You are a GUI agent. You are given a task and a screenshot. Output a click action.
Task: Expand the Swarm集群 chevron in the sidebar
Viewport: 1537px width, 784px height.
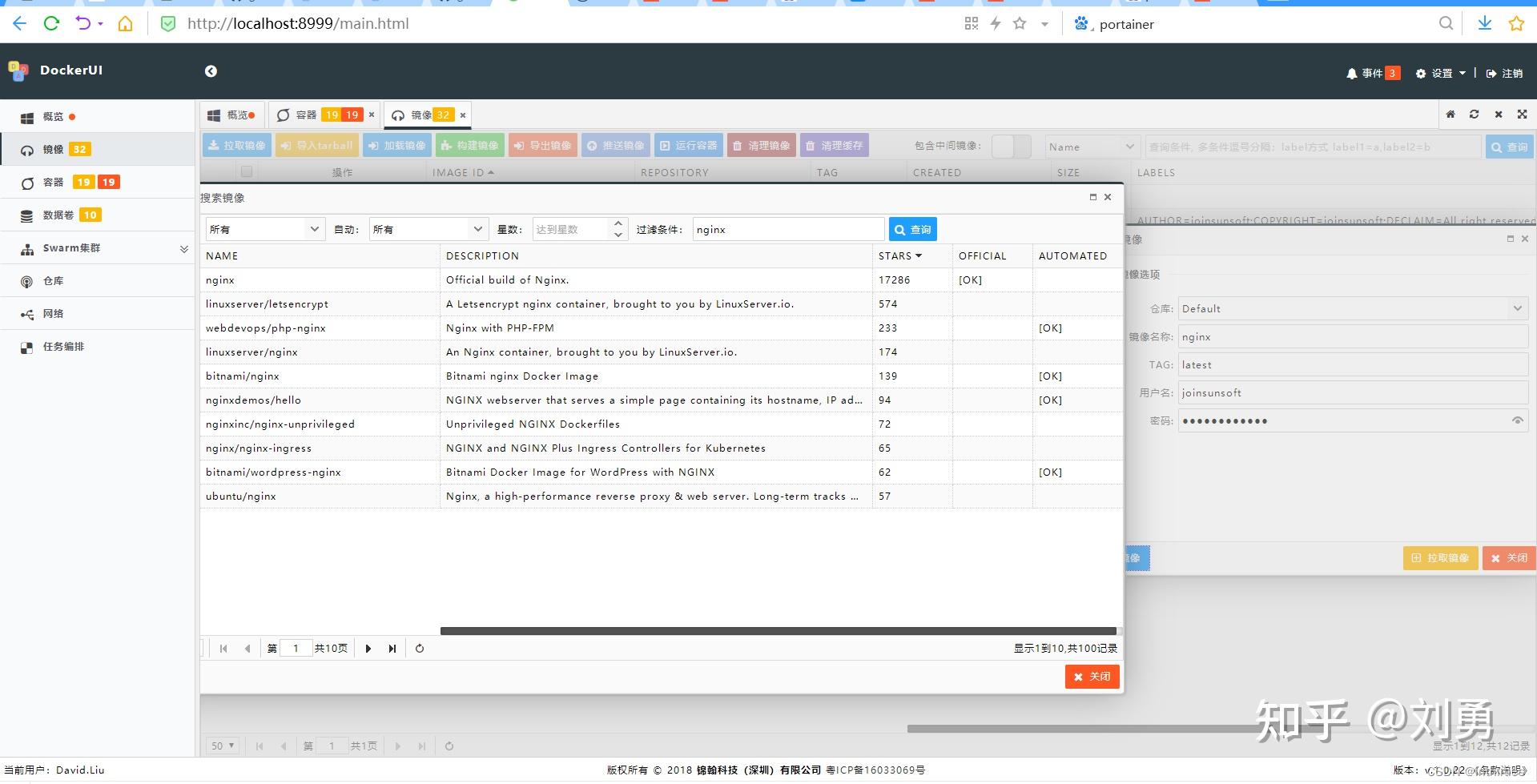pos(183,248)
